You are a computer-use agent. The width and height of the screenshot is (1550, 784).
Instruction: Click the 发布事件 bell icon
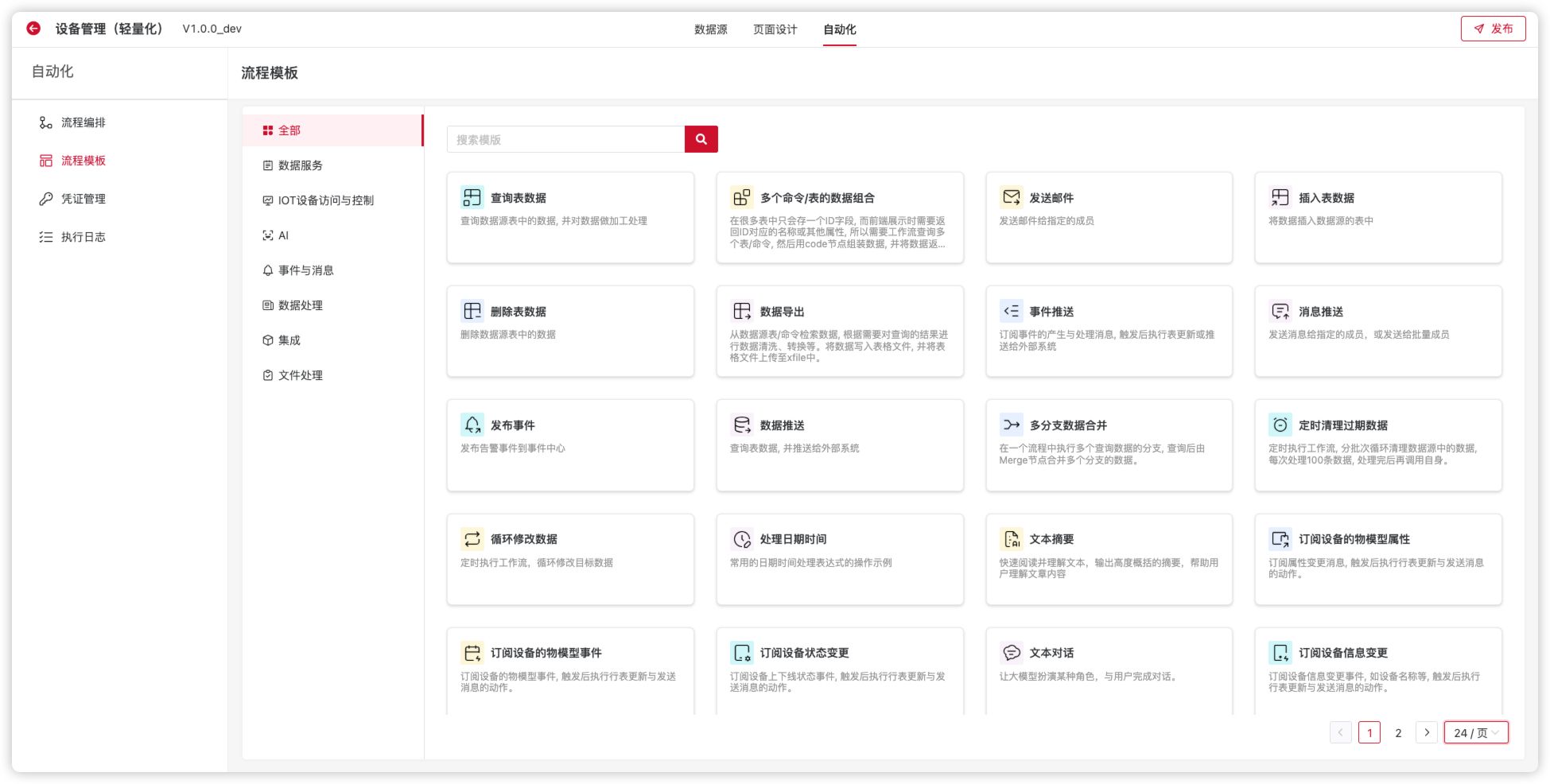[x=472, y=425]
